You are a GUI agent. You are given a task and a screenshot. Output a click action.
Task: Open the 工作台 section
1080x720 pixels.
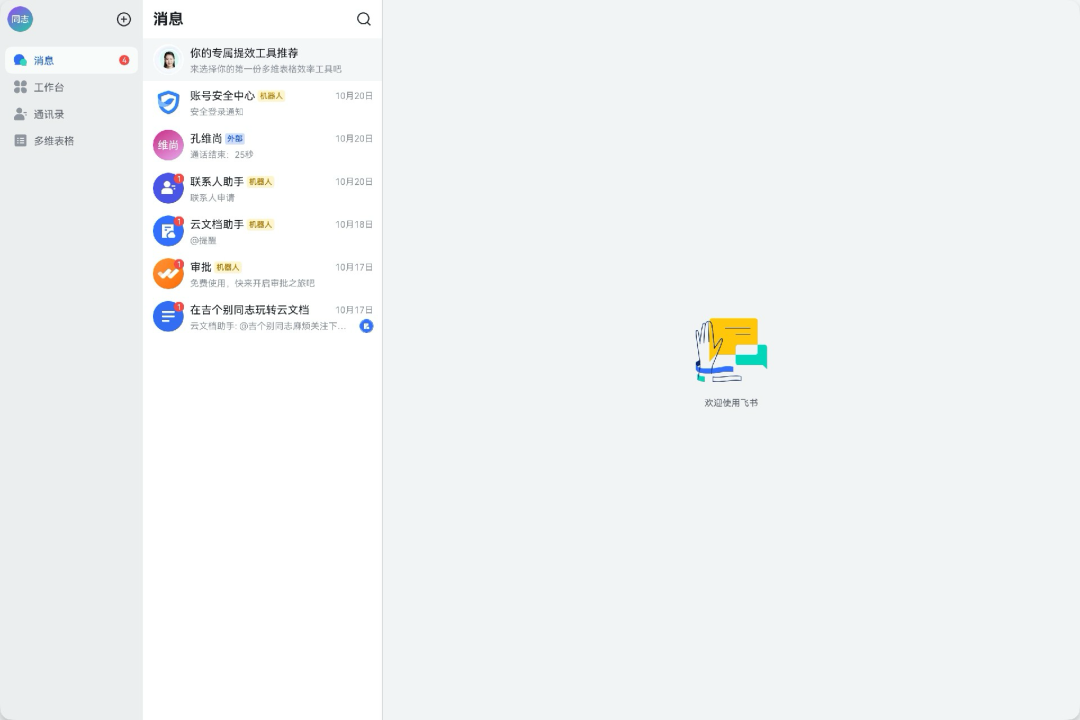pyautogui.click(x=72, y=88)
